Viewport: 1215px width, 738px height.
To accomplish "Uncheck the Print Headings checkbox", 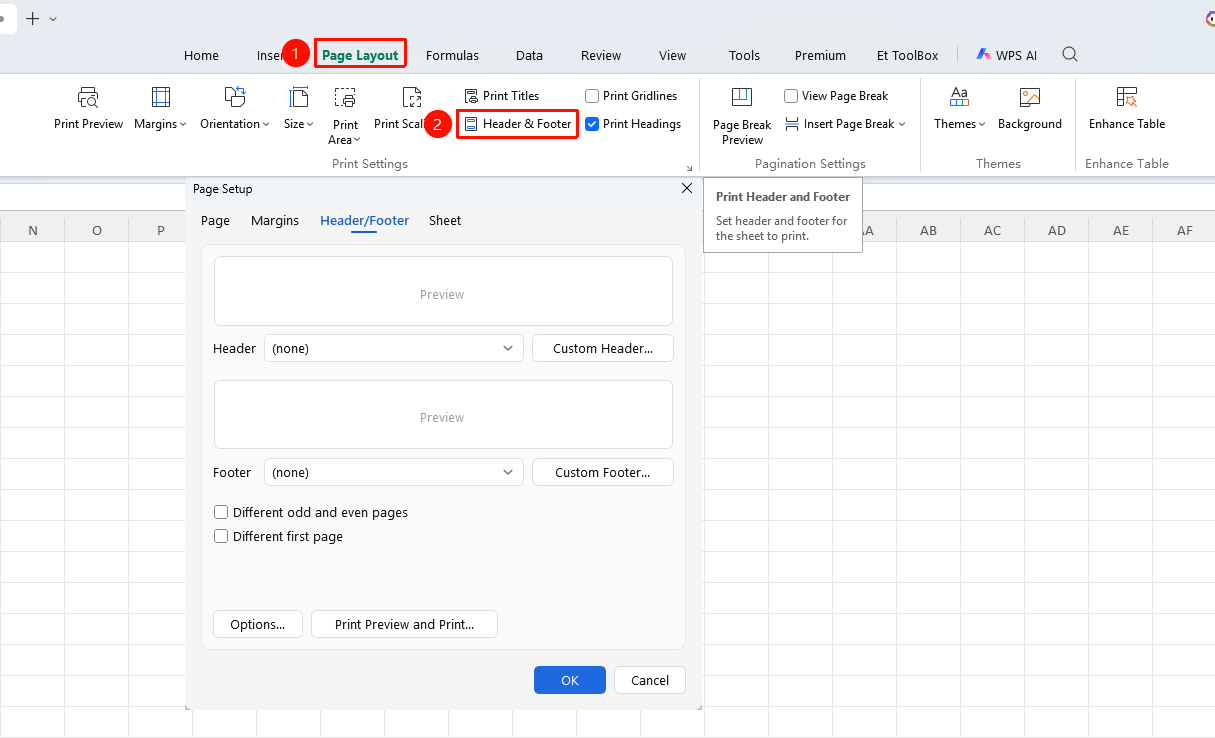I will [592, 124].
